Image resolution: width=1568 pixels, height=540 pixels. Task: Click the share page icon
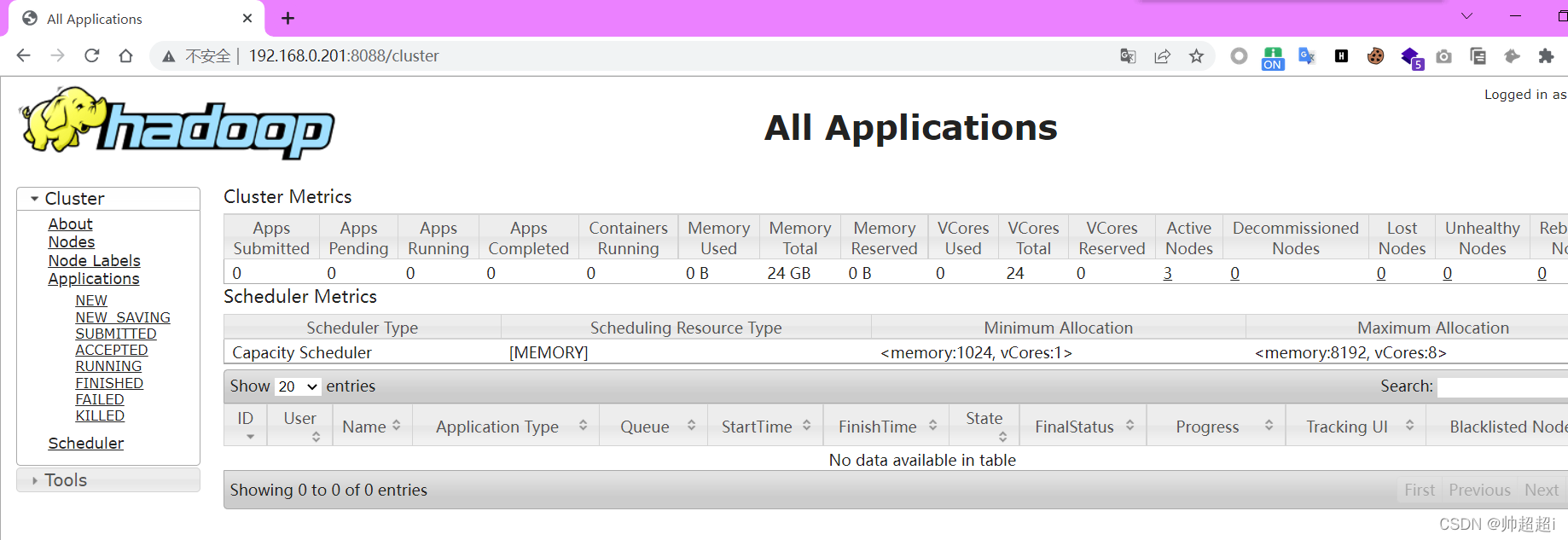[x=1162, y=56]
